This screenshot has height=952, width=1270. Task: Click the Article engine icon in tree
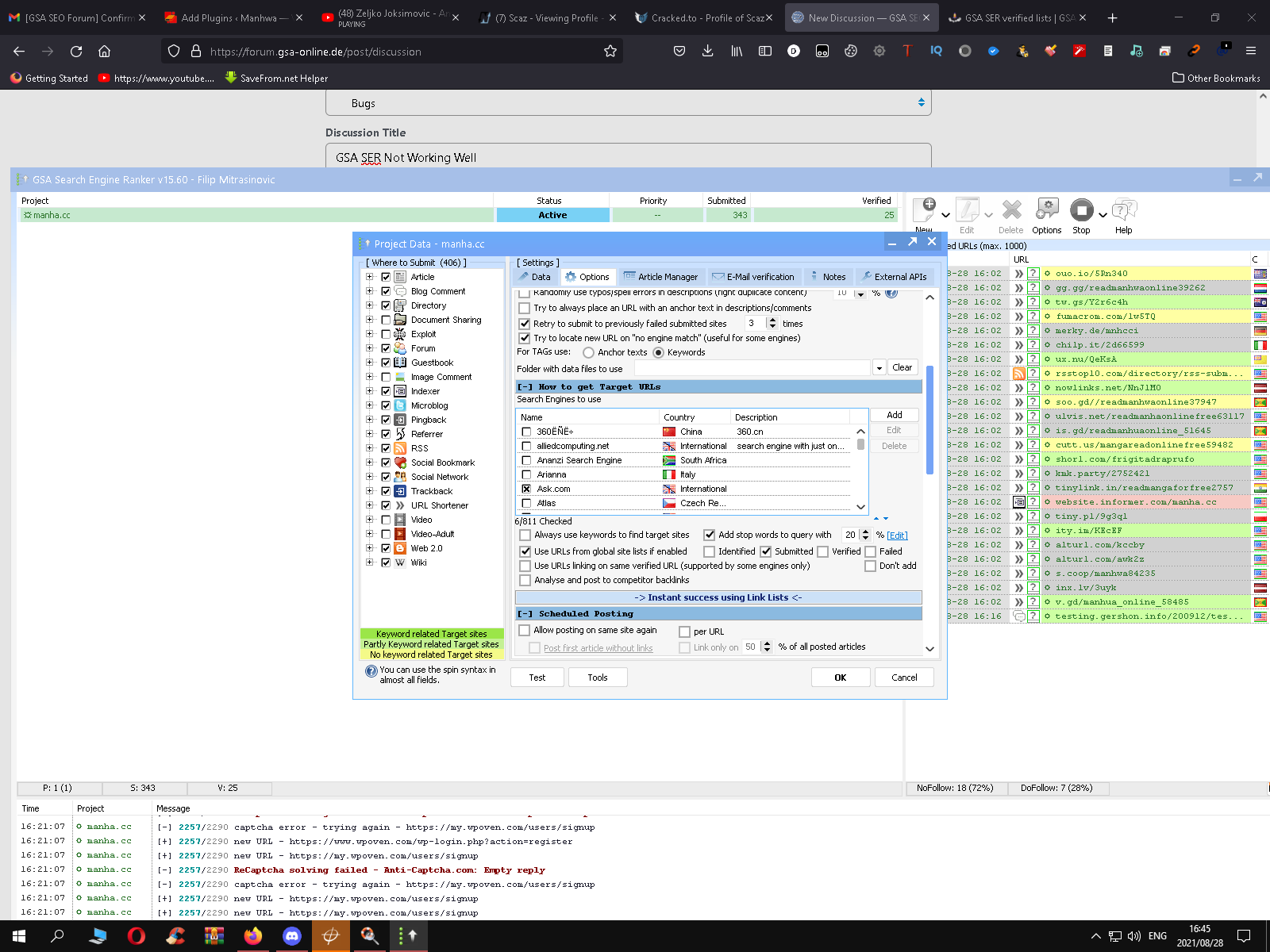(401, 277)
